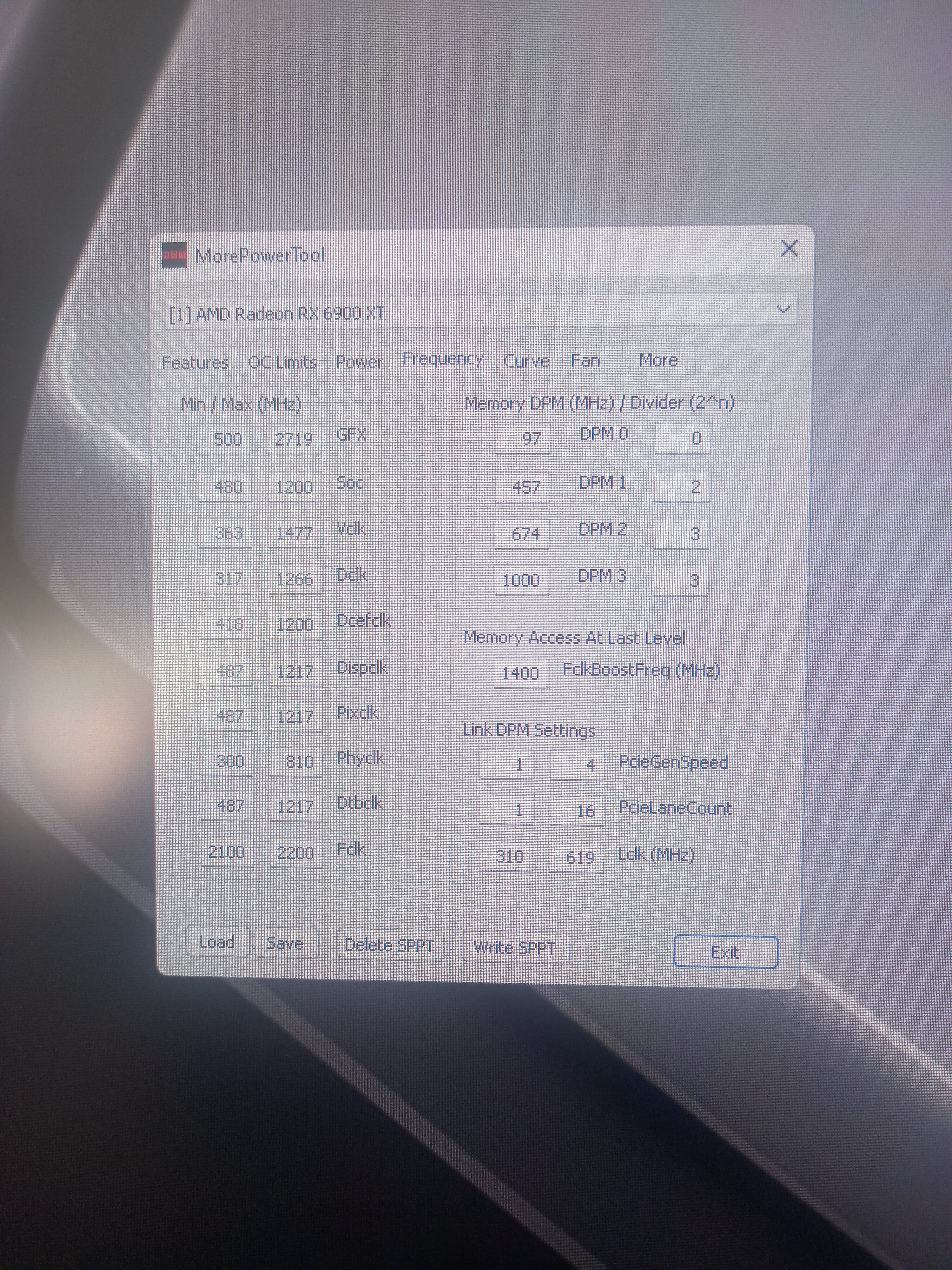Click the PcieGenSpeed min field showing 1

click(507, 765)
